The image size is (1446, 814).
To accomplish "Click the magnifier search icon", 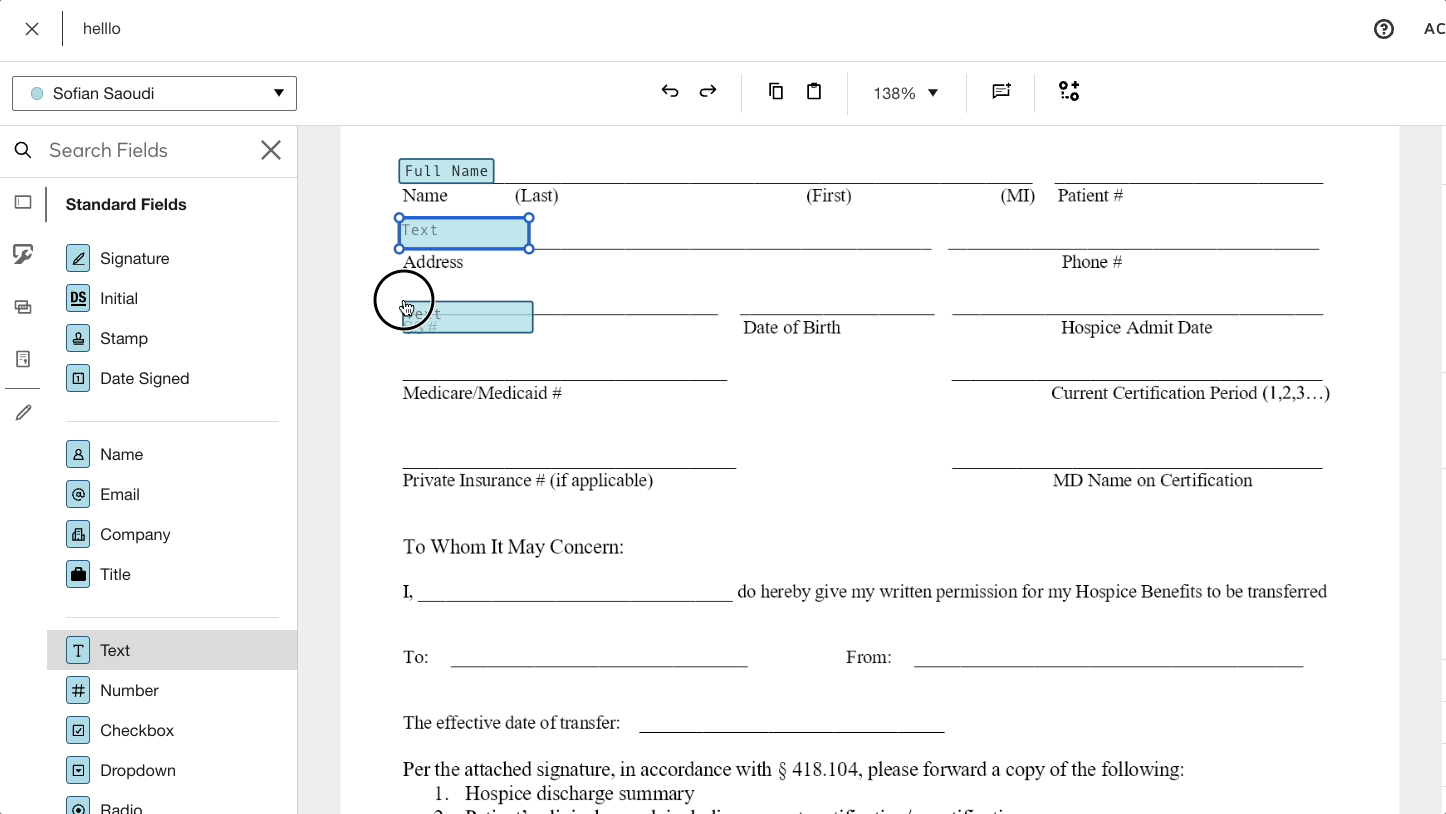I will [23, 150].
